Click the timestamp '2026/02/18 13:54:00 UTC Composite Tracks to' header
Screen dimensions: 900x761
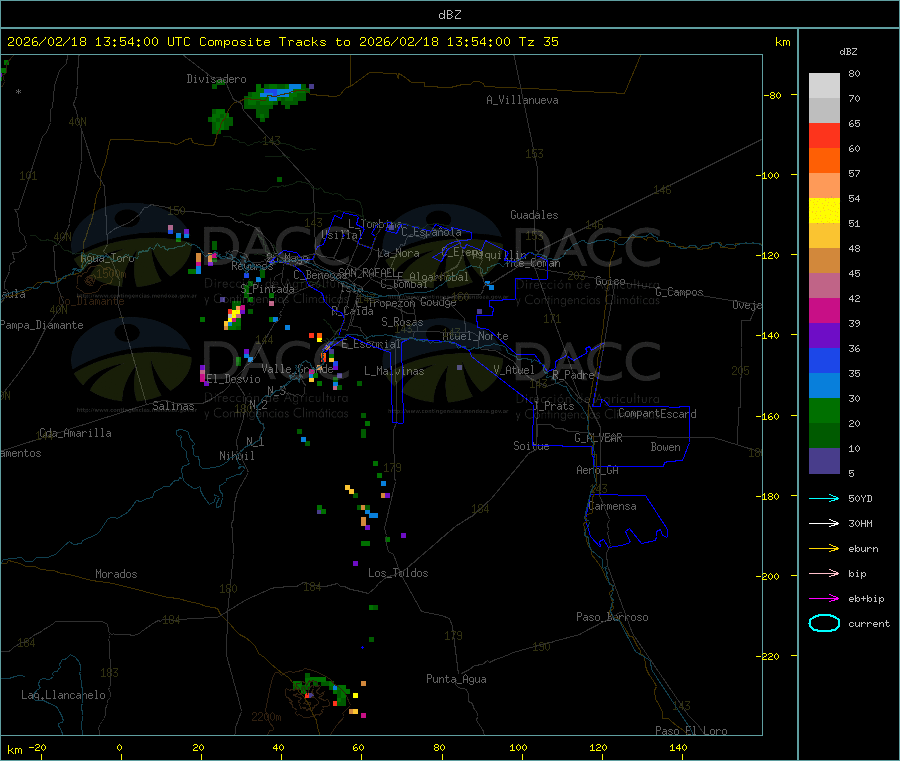pos(182,42)
